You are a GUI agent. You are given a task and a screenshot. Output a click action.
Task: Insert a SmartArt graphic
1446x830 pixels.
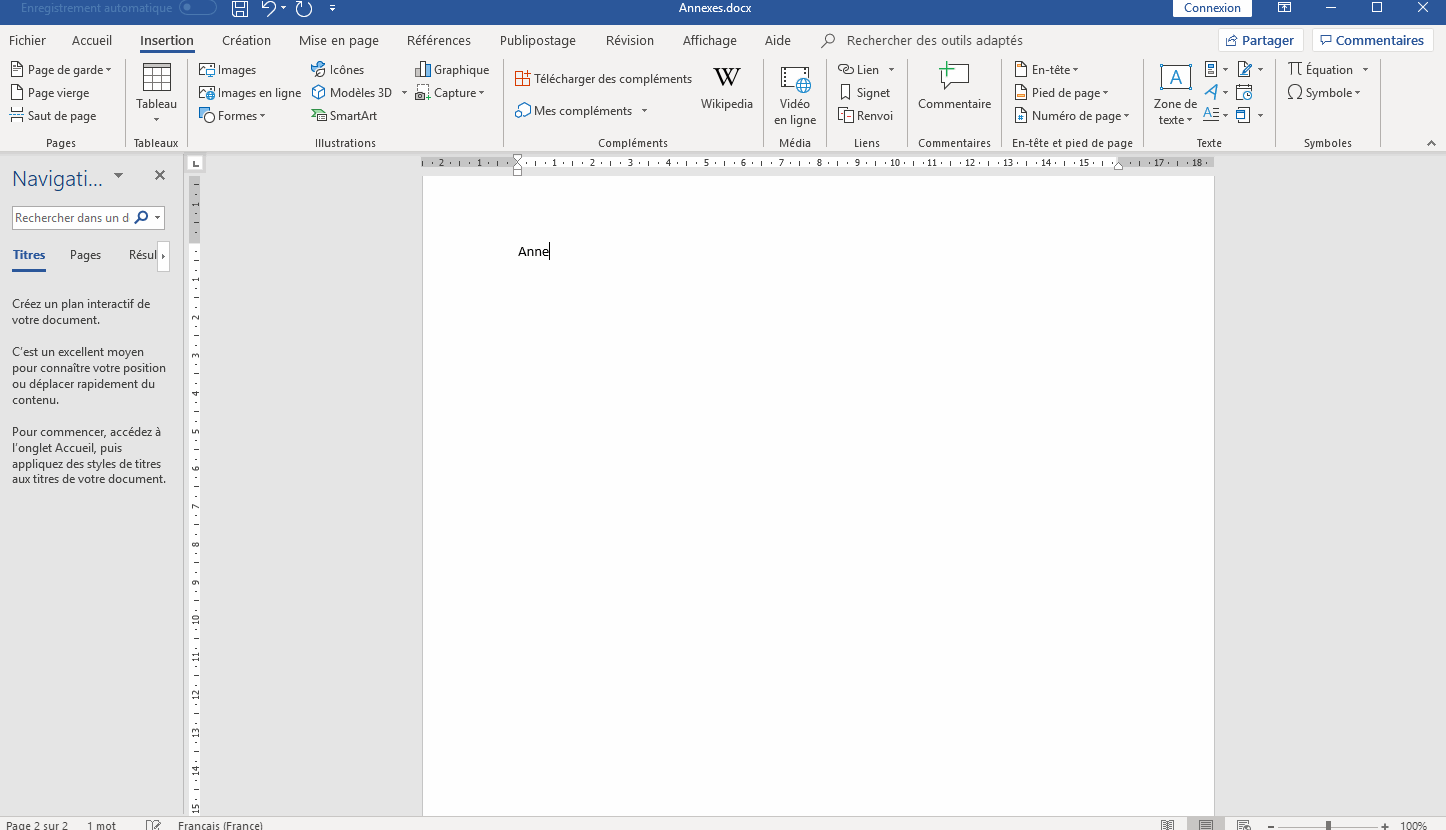coord(344,116)
